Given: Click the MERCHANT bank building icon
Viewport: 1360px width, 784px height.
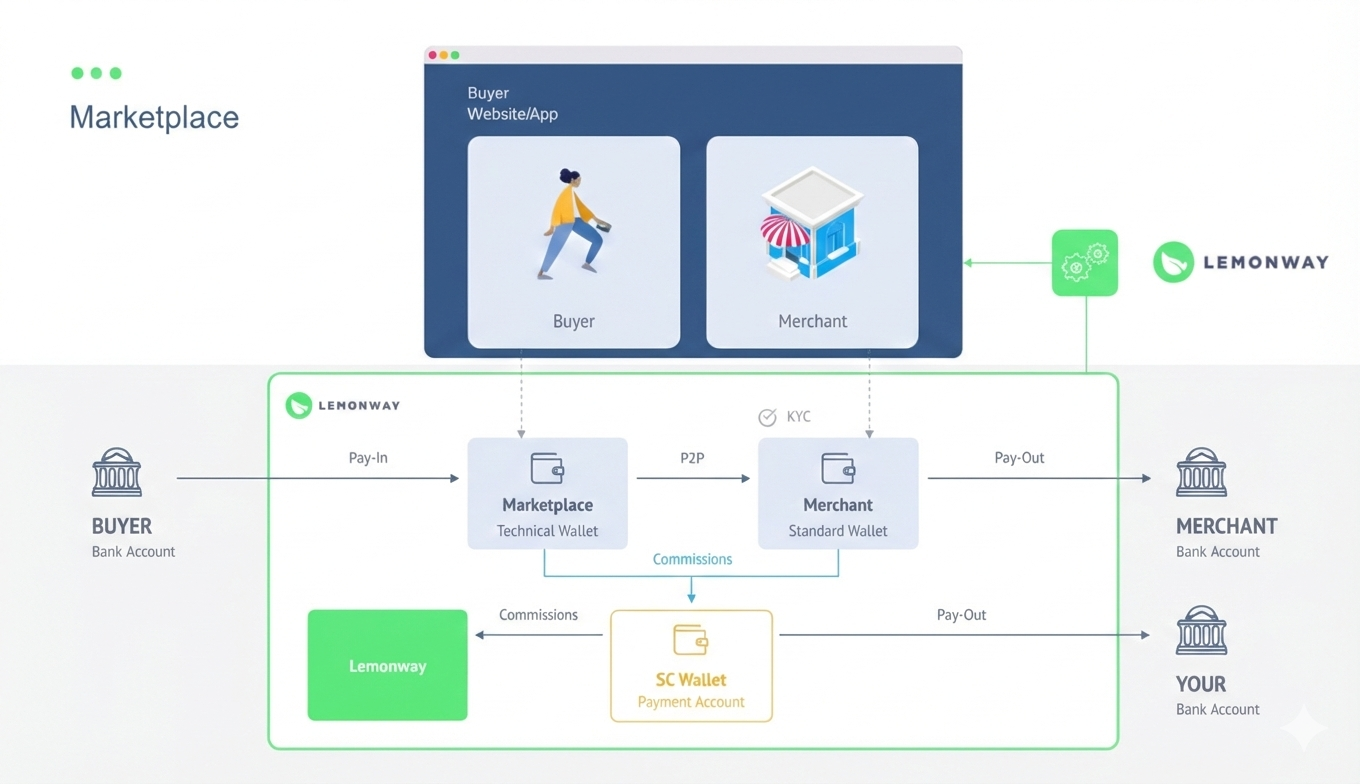Looking at the screenshot, I should [x=1201, y=472].
